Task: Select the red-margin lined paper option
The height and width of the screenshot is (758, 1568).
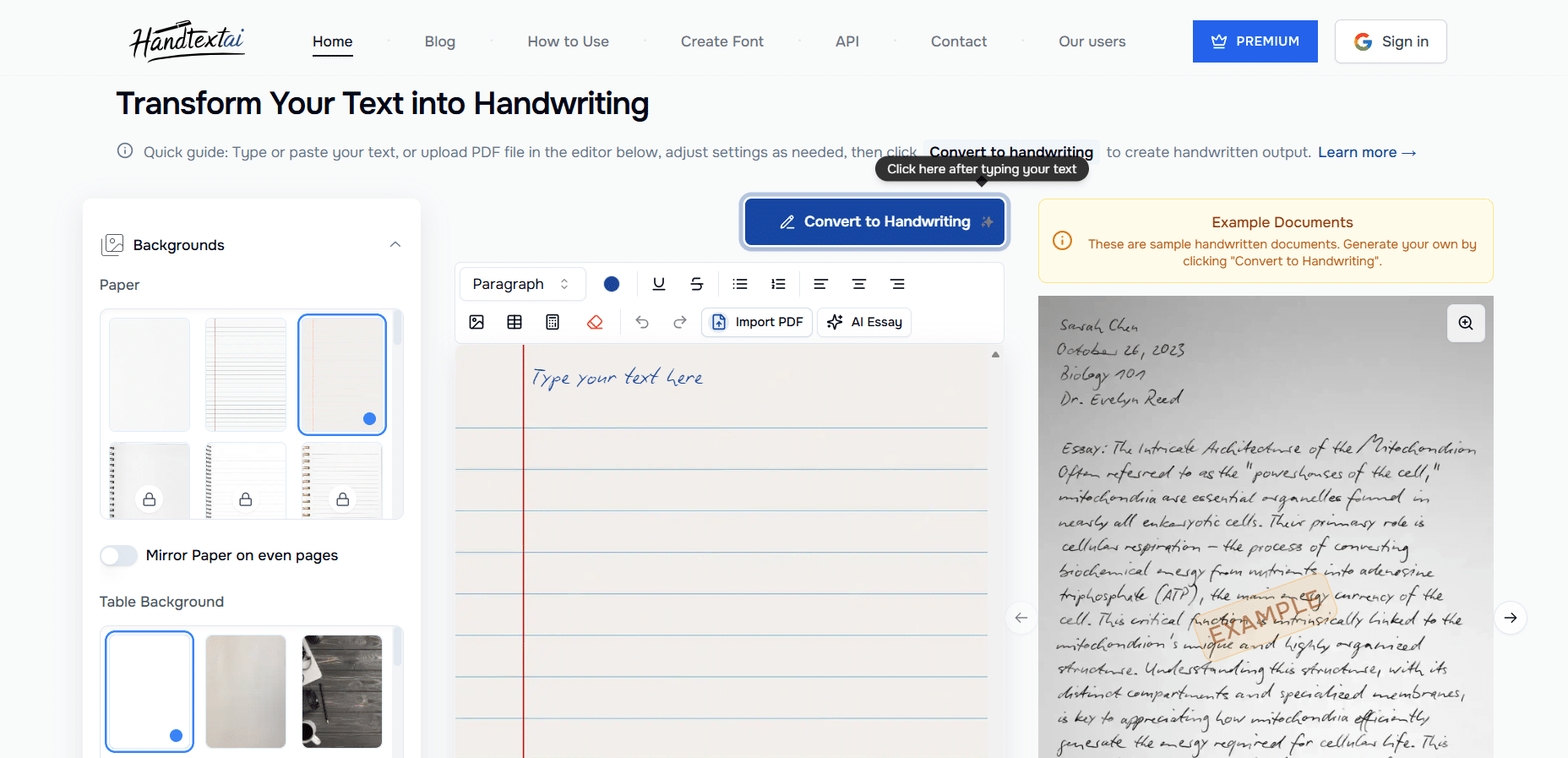Action: [x=246, y=374]
